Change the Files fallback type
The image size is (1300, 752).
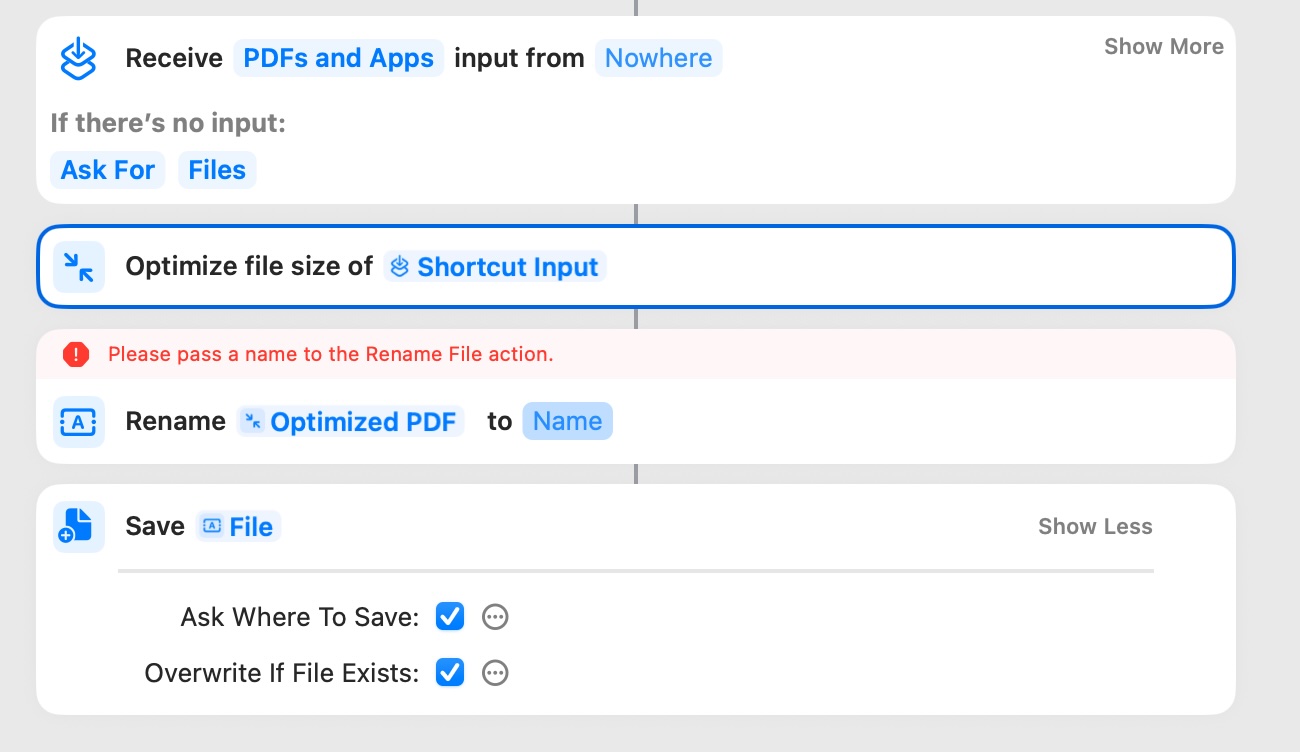click(217, 170)
